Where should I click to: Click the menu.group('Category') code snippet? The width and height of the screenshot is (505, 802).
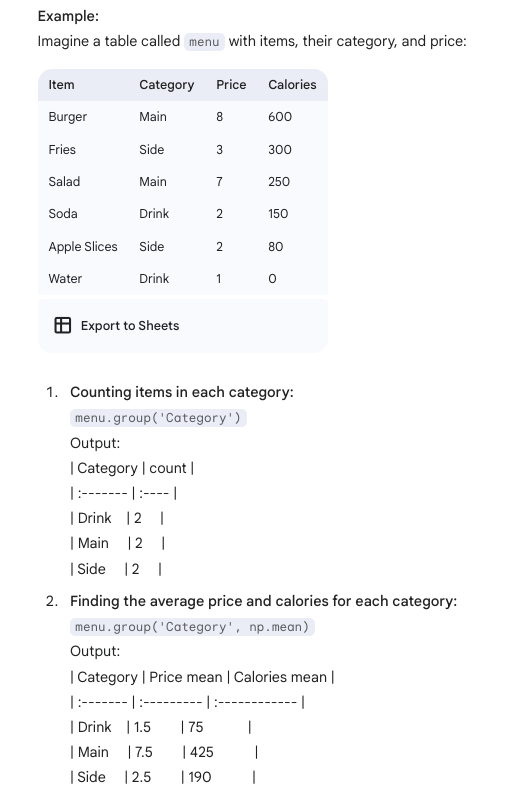click(158, 418)
